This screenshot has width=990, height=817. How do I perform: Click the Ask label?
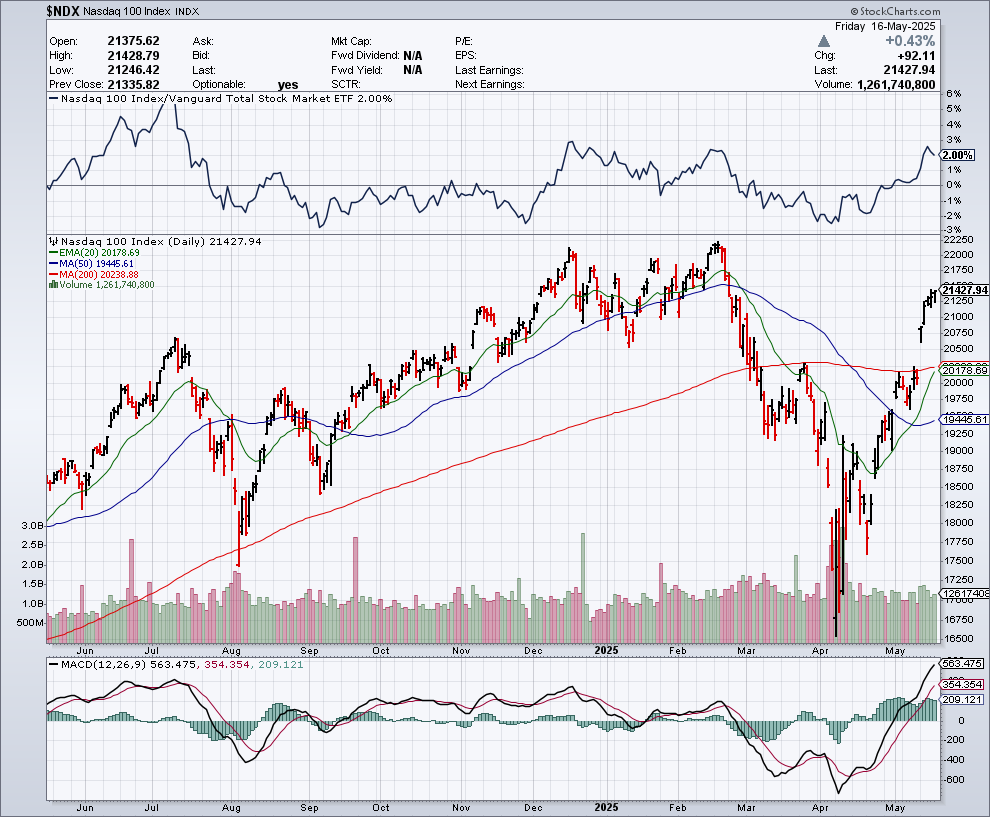tap(203, 41)
